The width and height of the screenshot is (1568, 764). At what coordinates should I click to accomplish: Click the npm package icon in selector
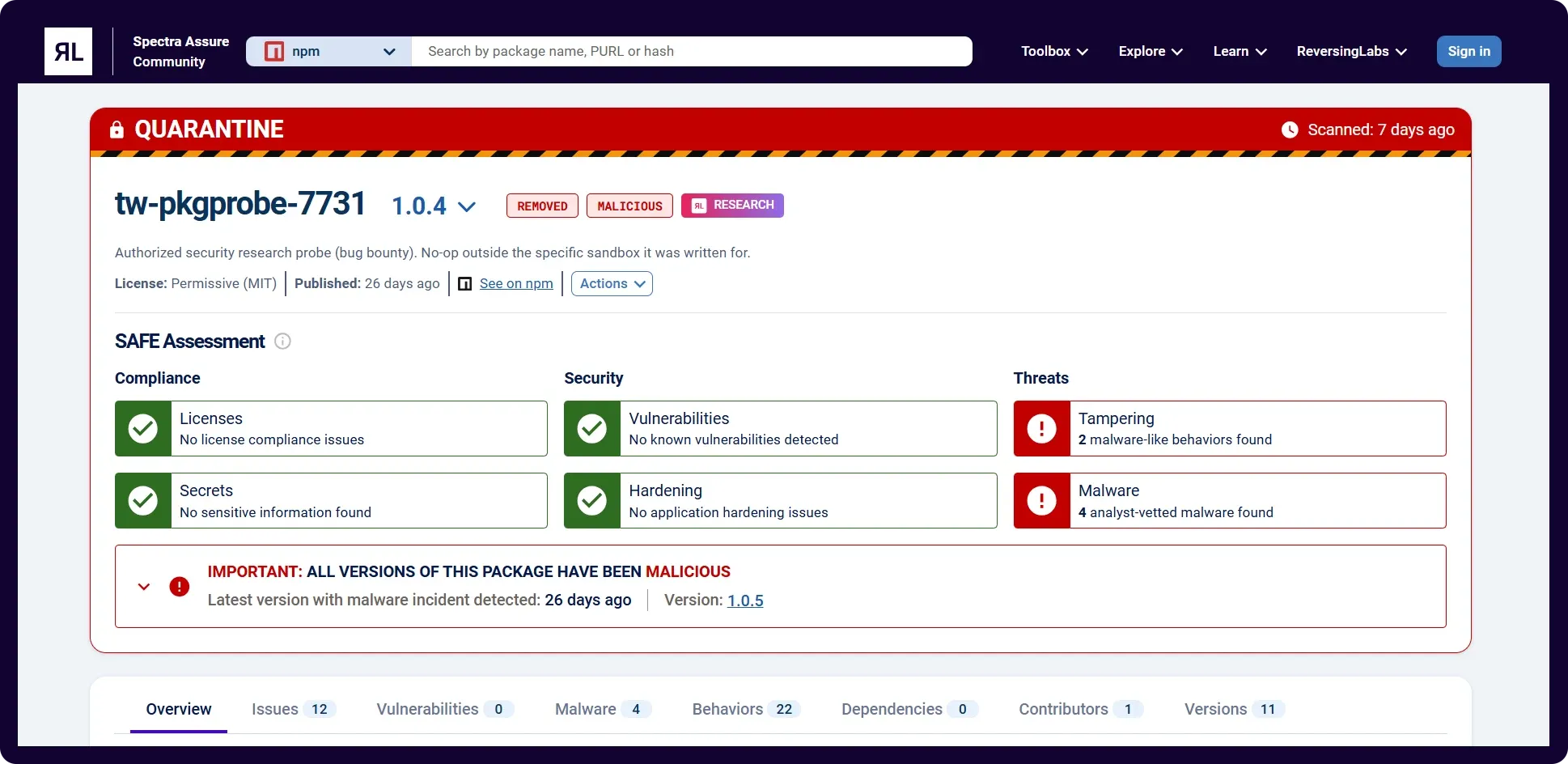[274, 51]
